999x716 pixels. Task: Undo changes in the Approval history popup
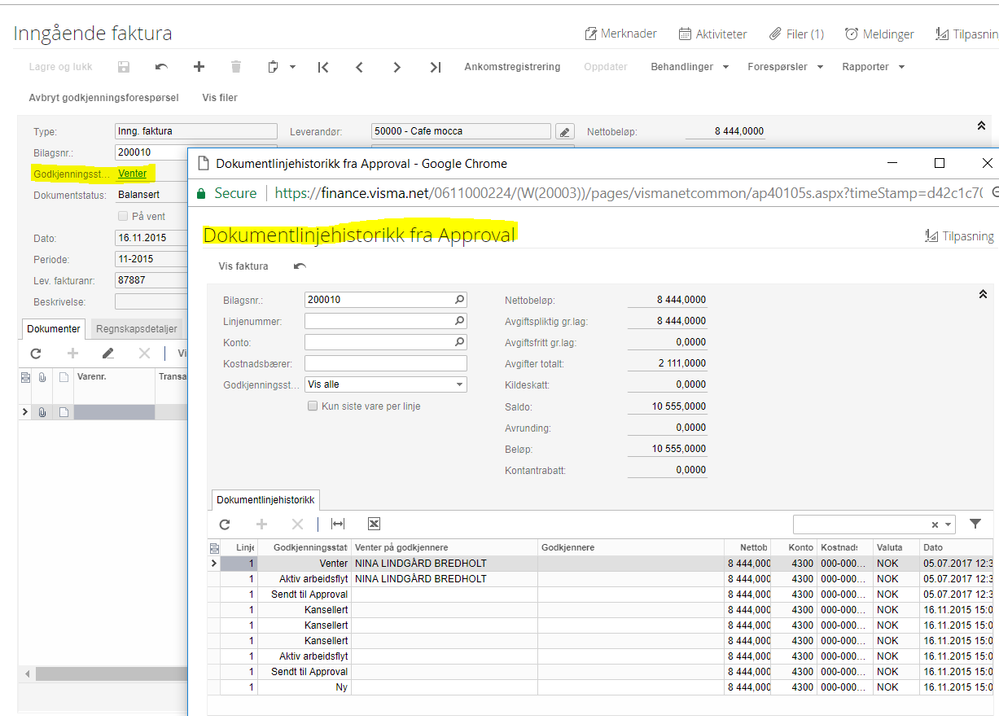coord(299,266)
